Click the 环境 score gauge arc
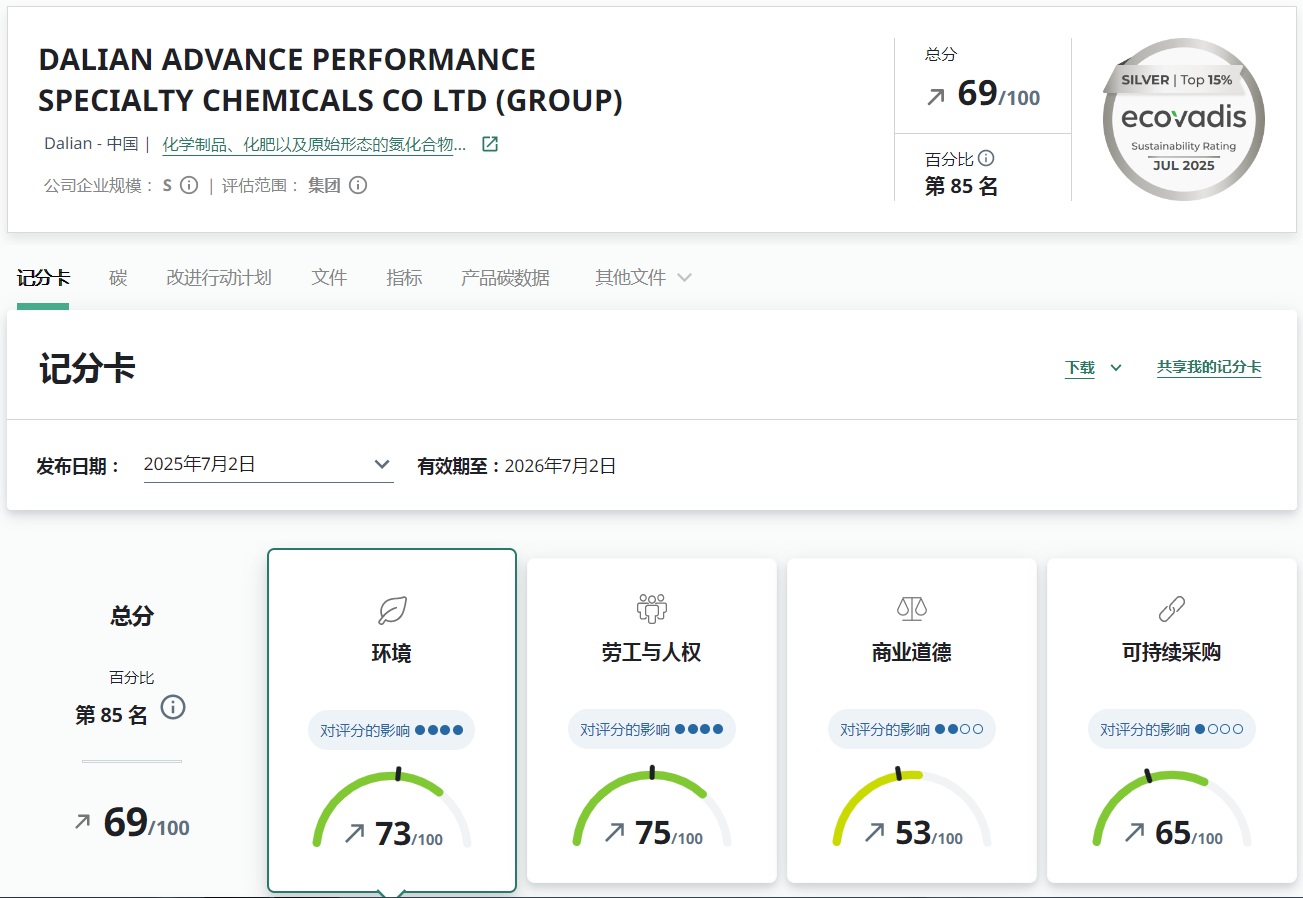 tap(392, 808)
